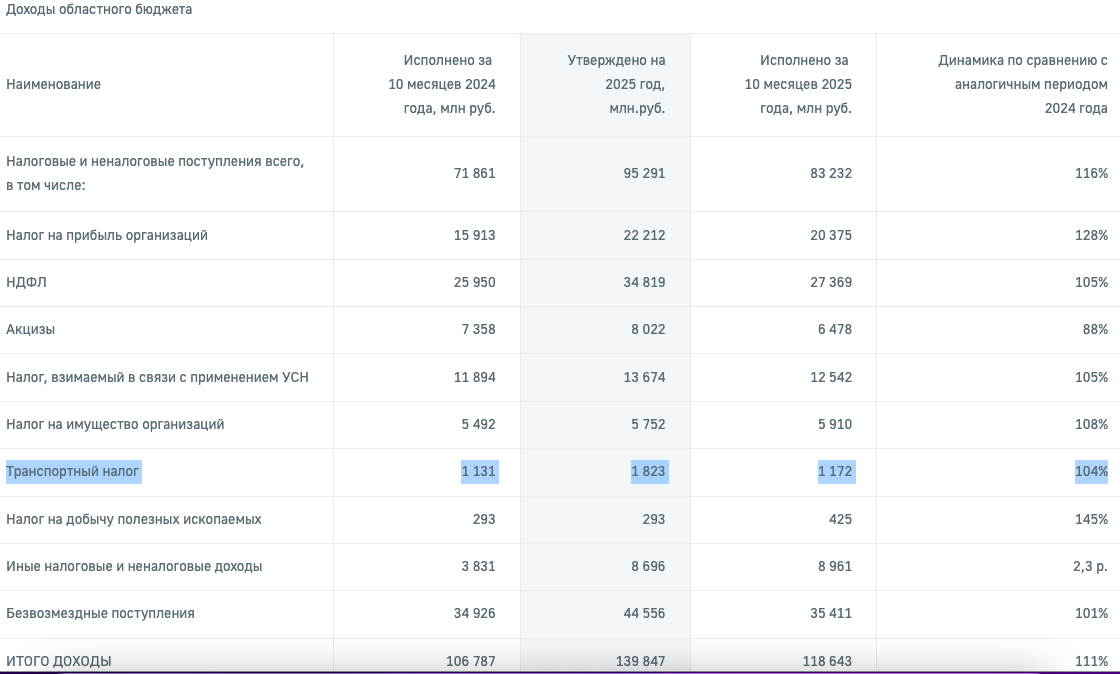Screen dimensions: 1120x674
Task: Click the 'Исполнено за 10 месяцев 2025' header
Action: point(798,85)
